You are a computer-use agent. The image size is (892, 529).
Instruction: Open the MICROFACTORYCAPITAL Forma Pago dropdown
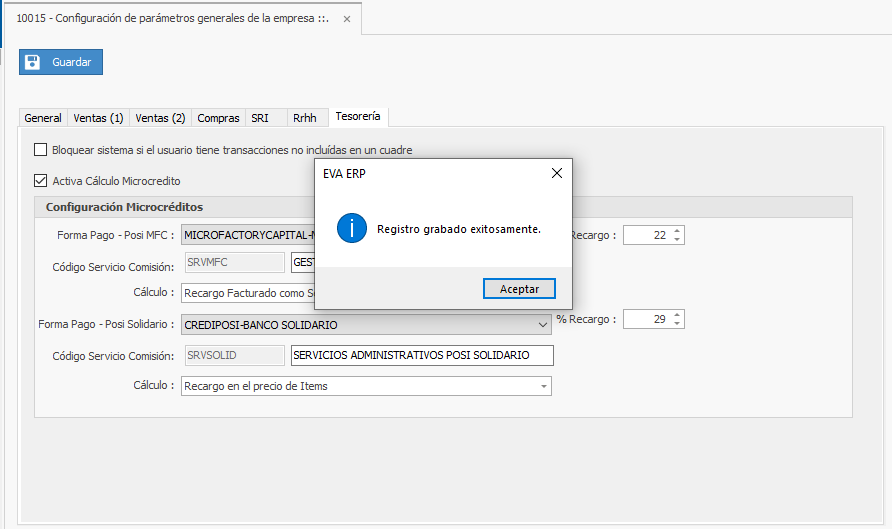(x=245, y=236)
